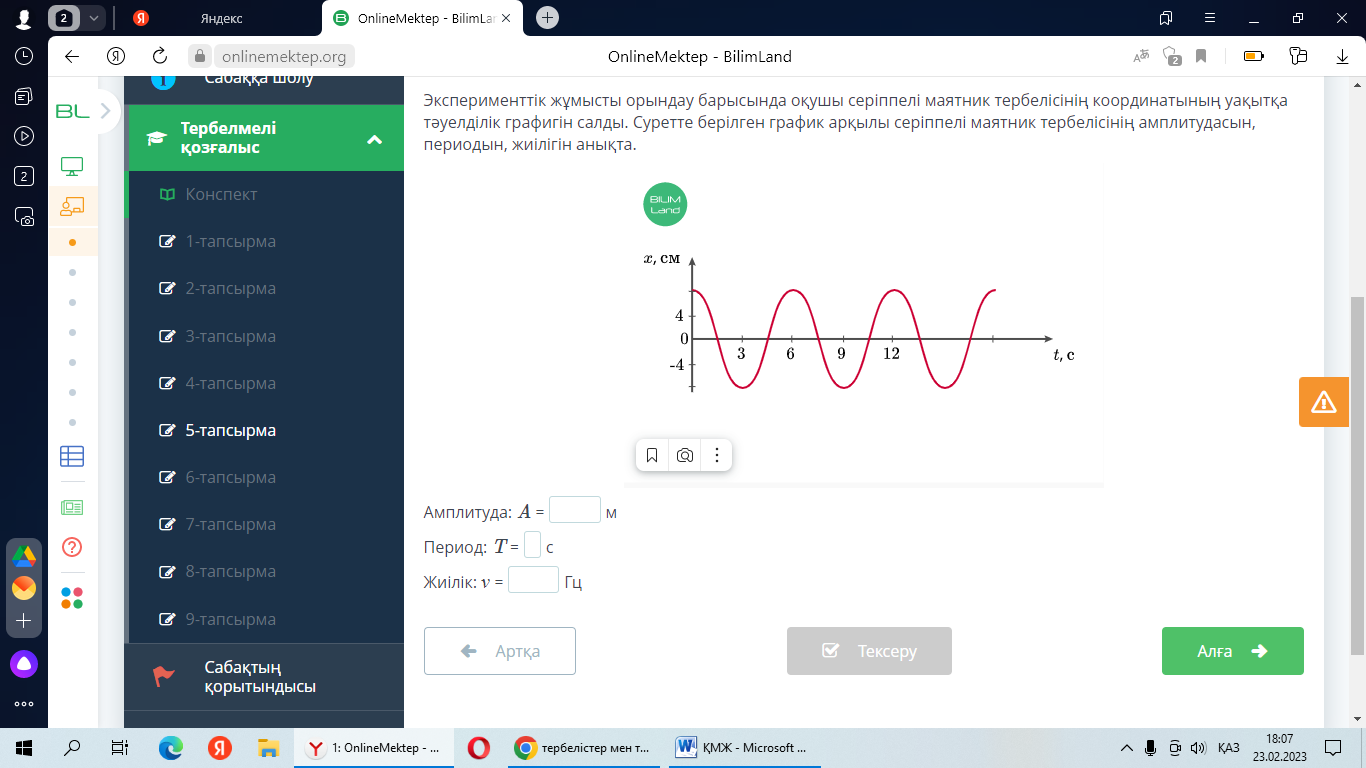Screen dimensions: 1366x768
Task: Open the mail shortcut in browser sidebar
Action: [x=24, y=588]
